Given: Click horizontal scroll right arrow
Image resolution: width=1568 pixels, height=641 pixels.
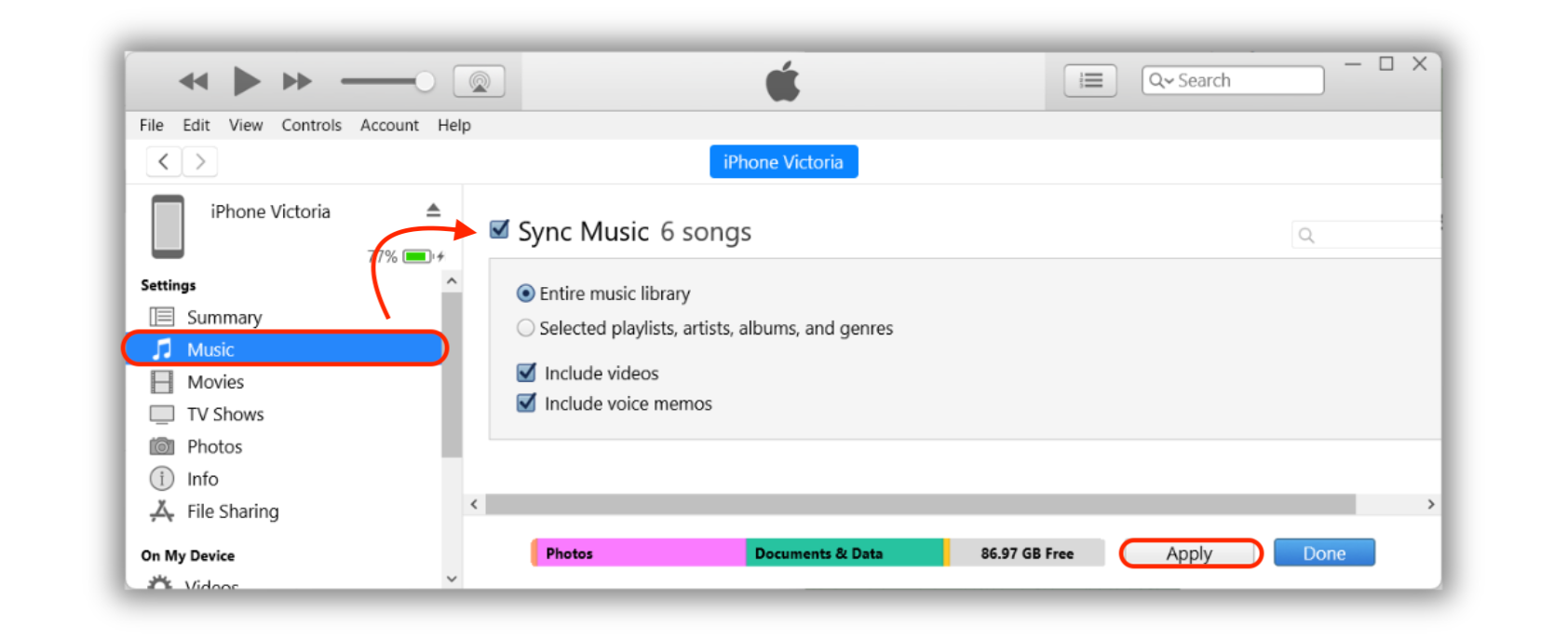Looking at the screenshot, I should click(x=1431, y=504).
